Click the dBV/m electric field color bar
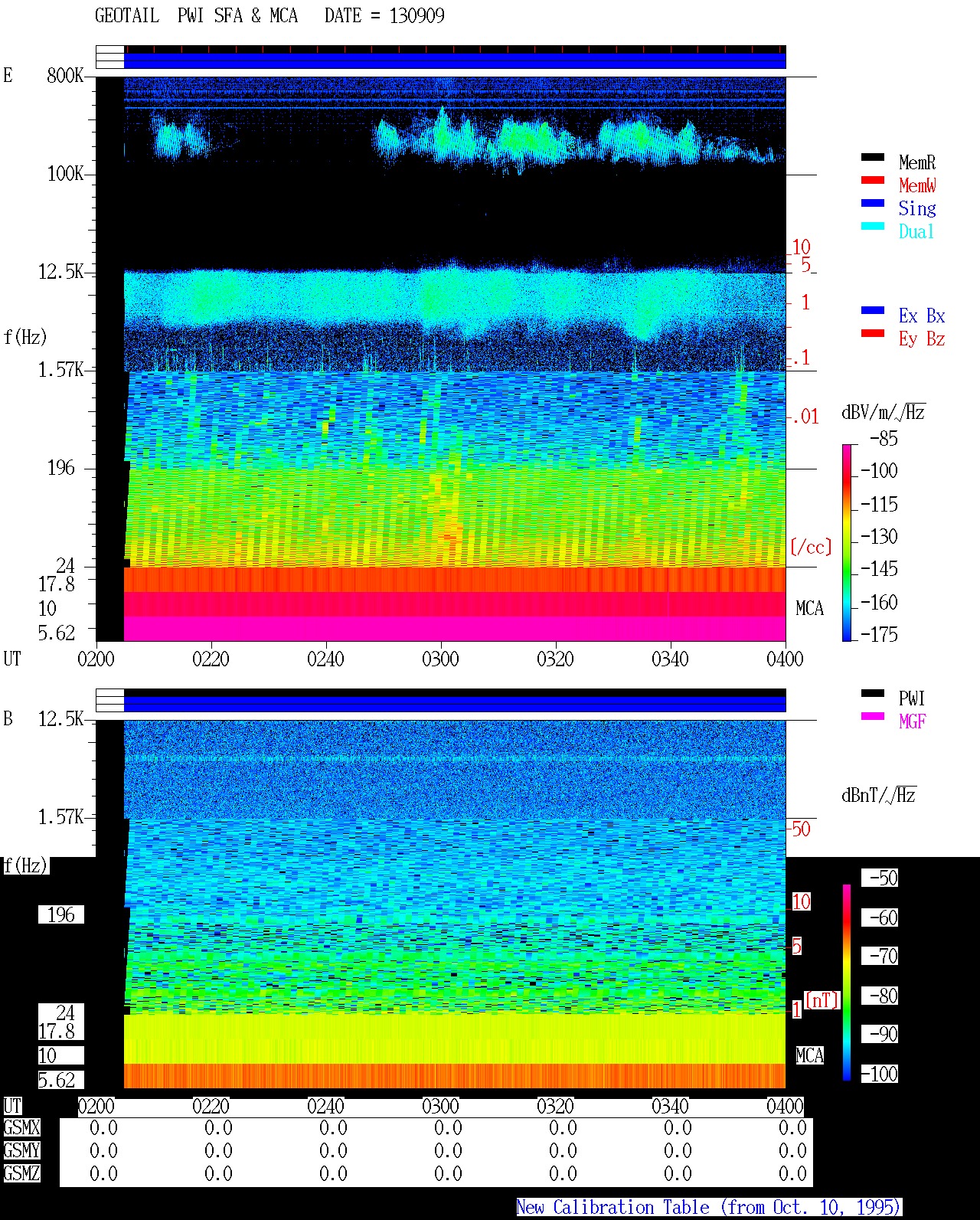 847,542
